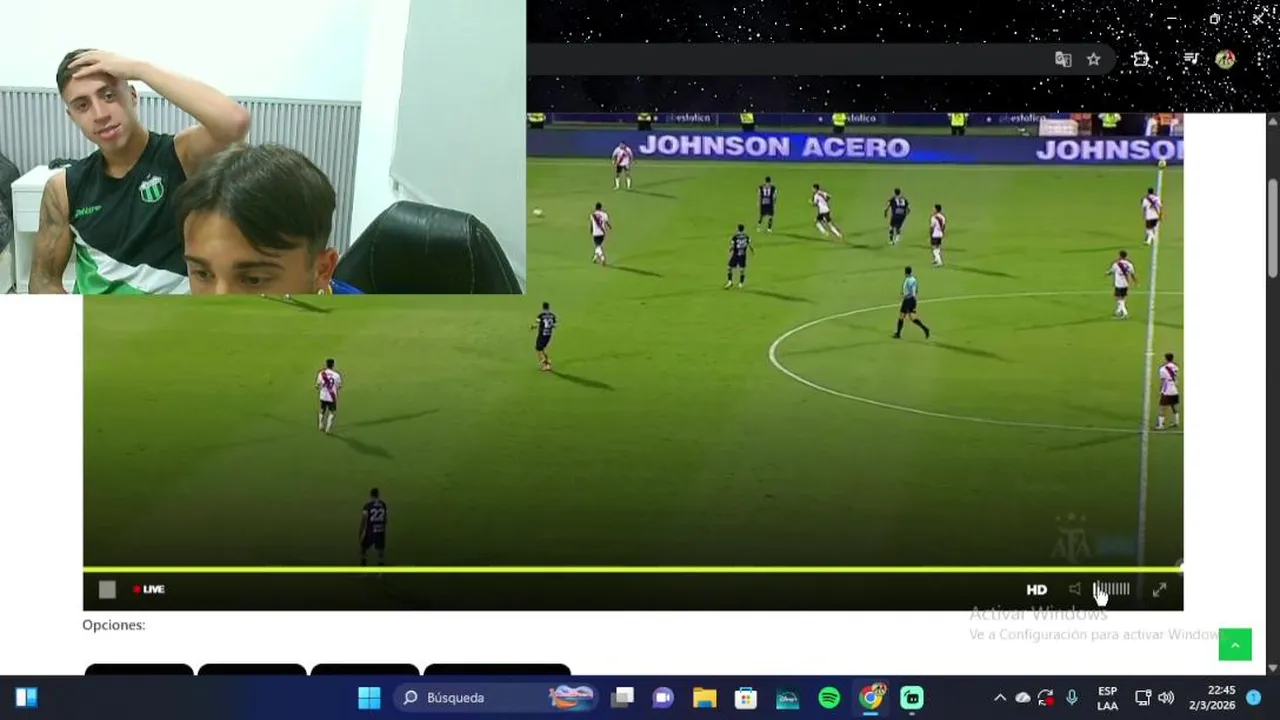Image resolution: width=1280 pixels, height=720 pixels.
Task: Click the scrollbar down arrow
Action: tap(1272, 667)
